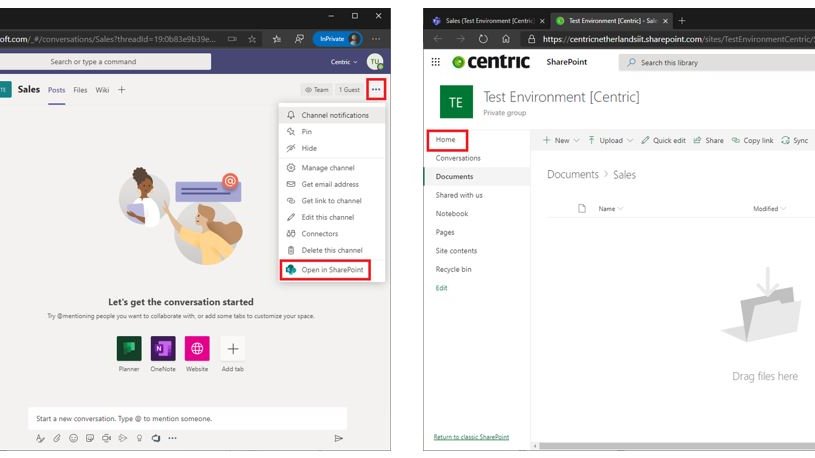Click Return to classic SharePoint link
The image size is (815, 458).
[471, 437]
